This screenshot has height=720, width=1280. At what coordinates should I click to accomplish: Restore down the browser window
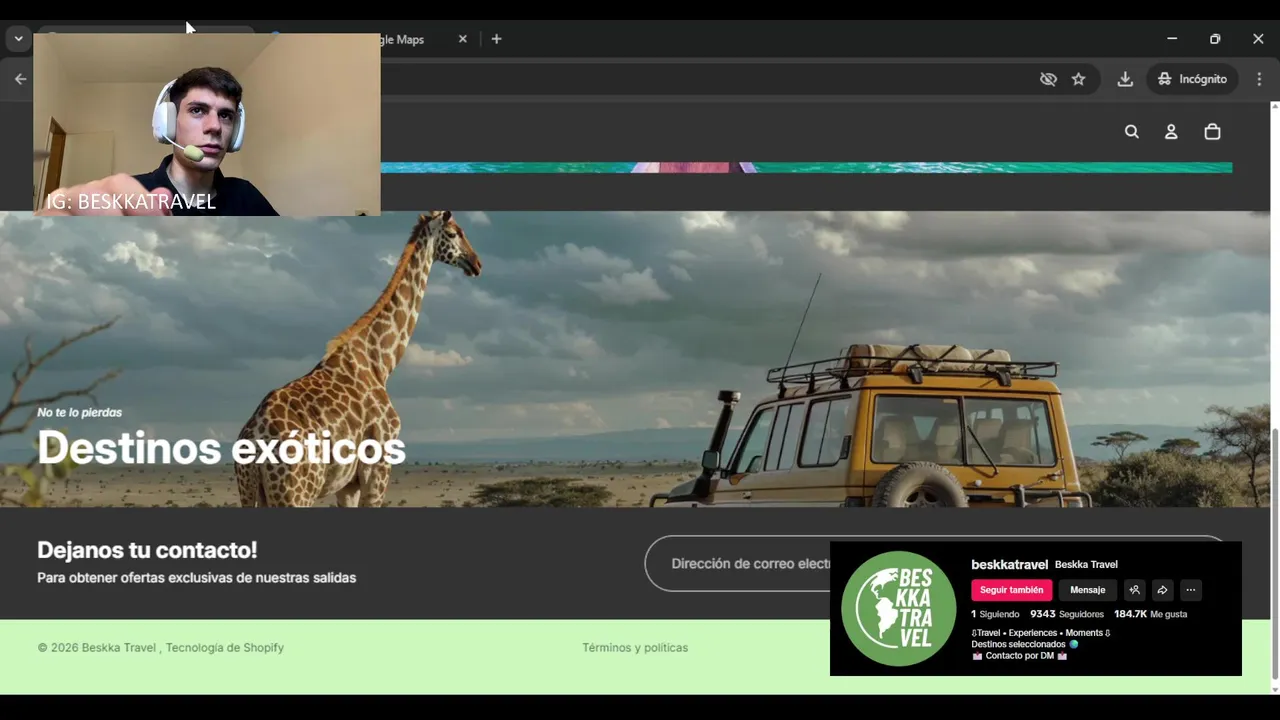1215,39
